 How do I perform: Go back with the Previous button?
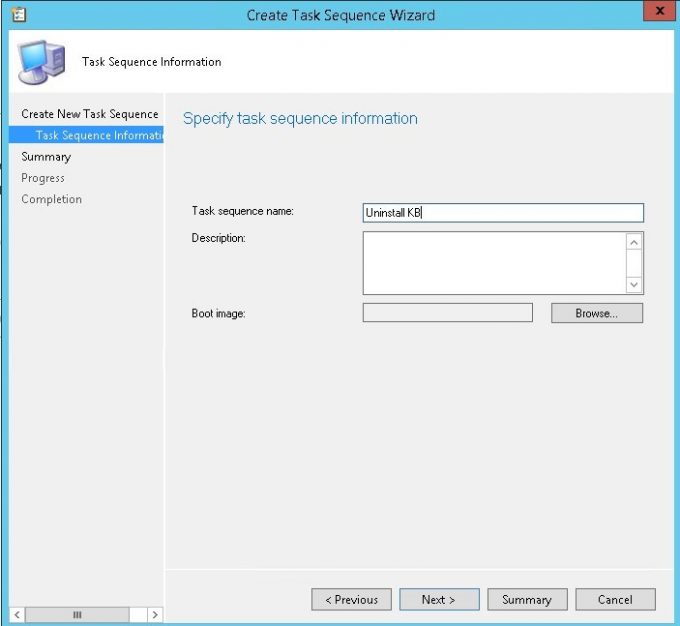point(350,599)
